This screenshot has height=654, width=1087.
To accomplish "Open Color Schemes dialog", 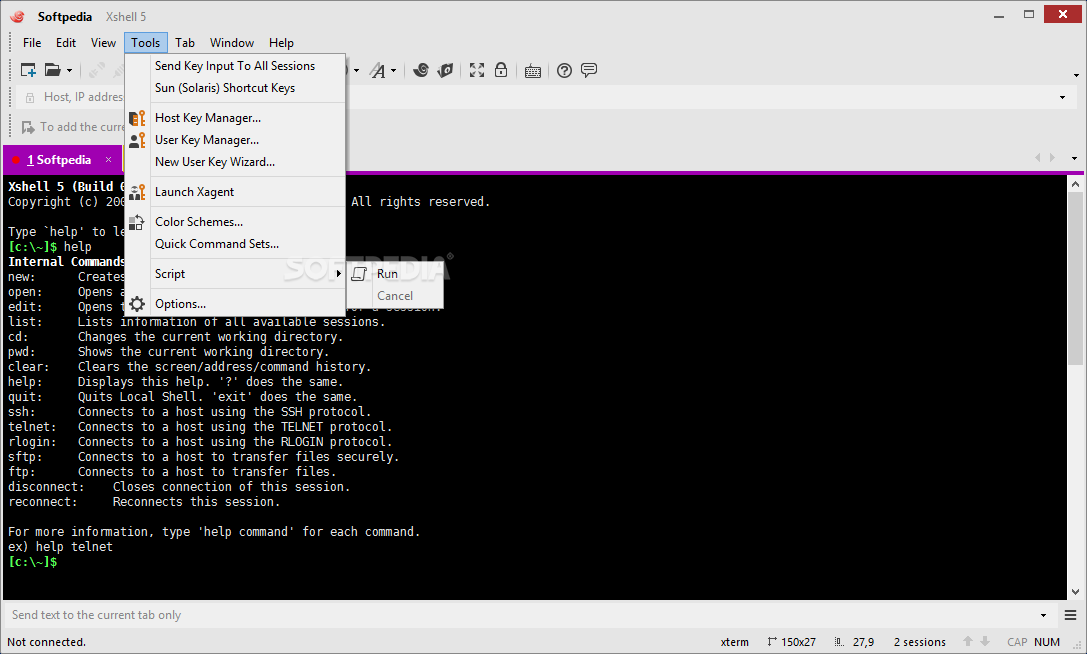I will tap(235, 222).
